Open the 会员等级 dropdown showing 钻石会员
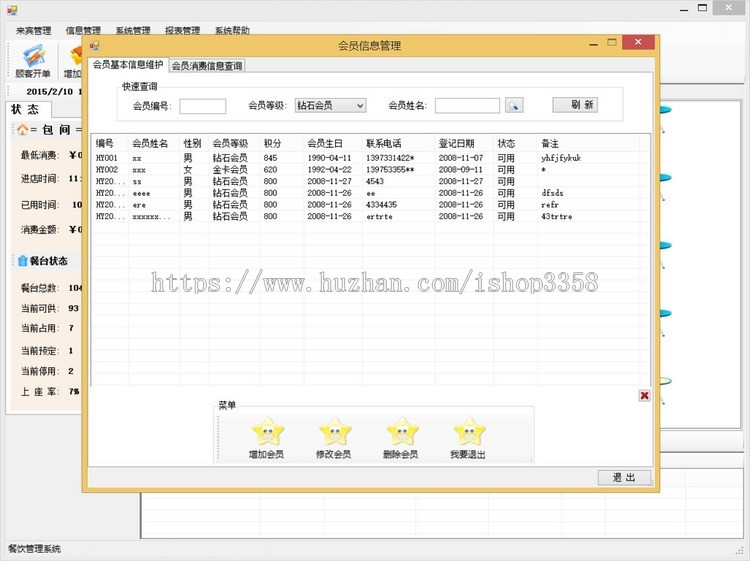 pyautogui.click(x=331, y=105)
